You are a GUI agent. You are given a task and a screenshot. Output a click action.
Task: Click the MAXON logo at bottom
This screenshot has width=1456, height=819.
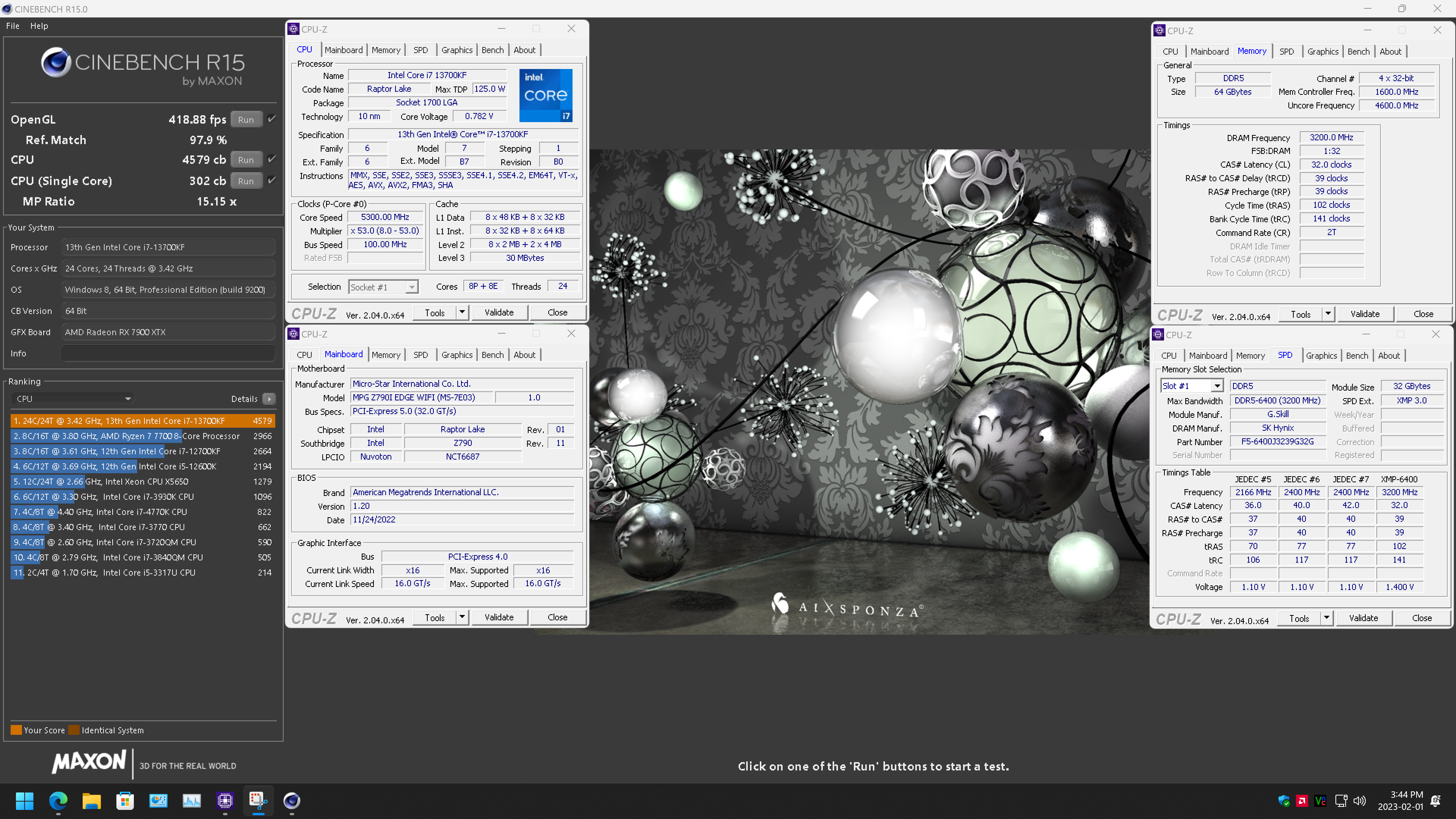tap(89, 762)
